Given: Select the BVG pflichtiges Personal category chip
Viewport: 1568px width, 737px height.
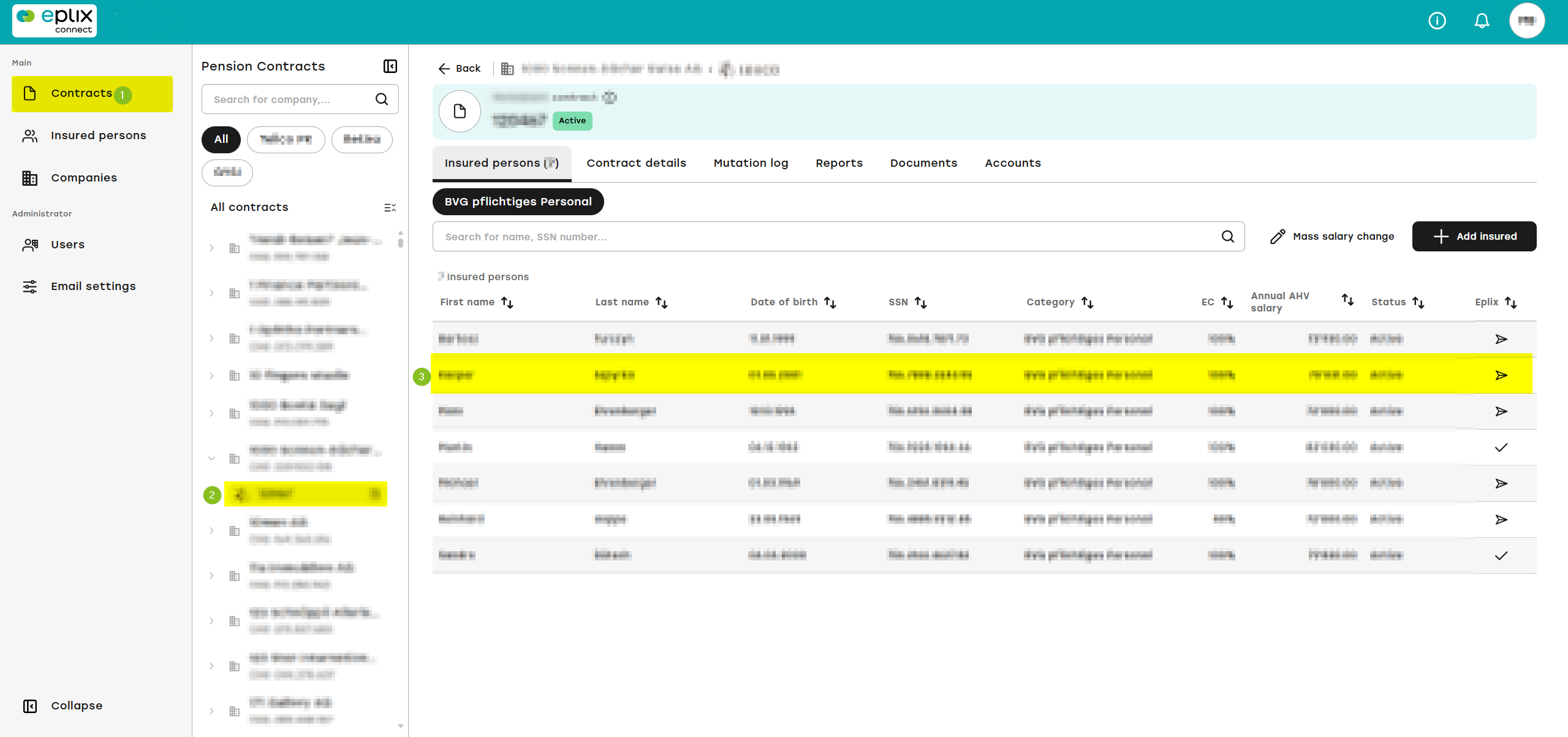Looking at the screenshot, I should pyautogui.click(x=518, y=202).
